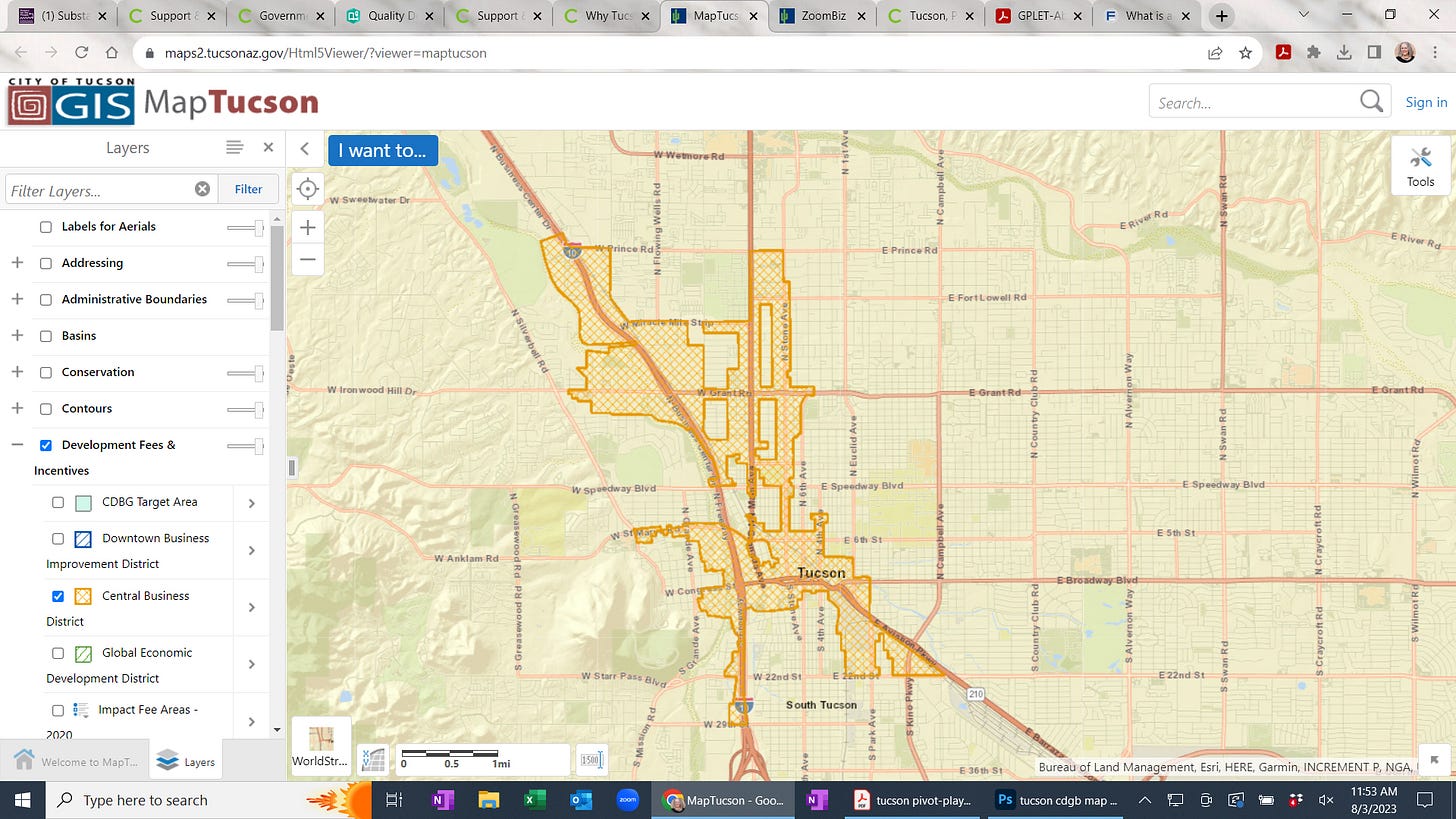
Task: Enable the Contours layer checkbox
Action: tap(46, 409)
